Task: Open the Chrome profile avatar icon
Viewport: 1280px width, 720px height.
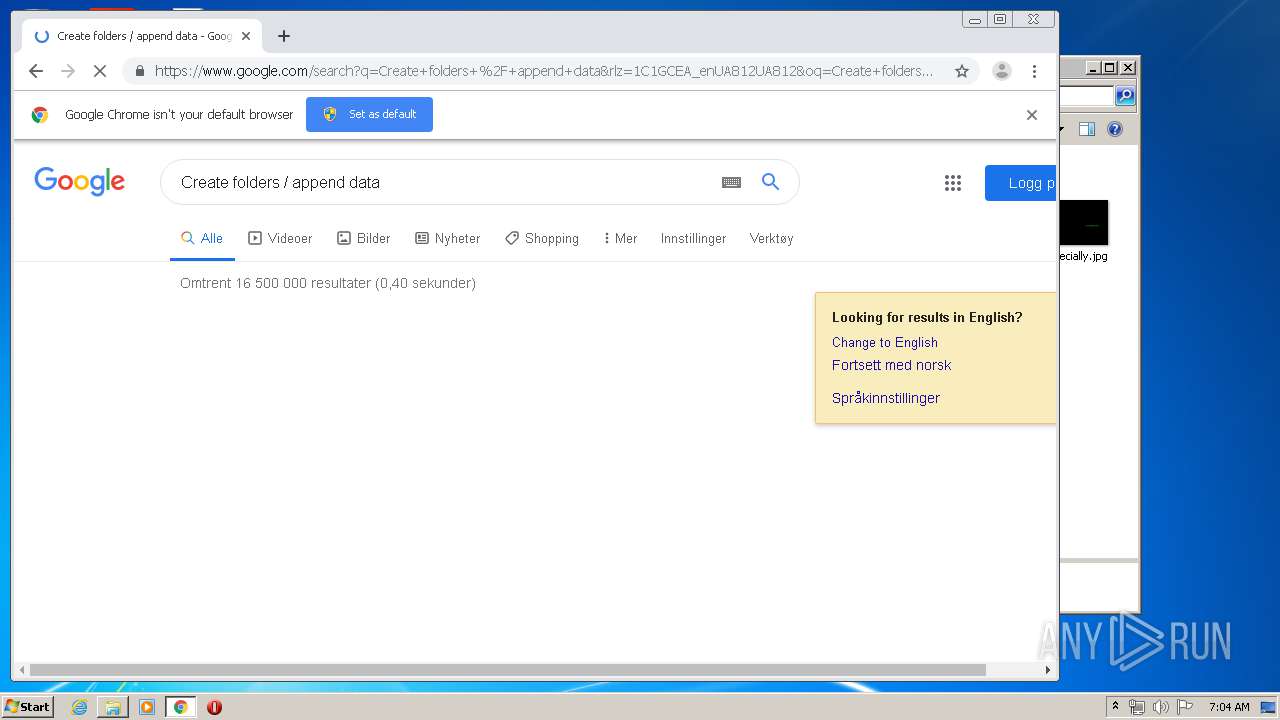Action: (x=1001, y=71)
